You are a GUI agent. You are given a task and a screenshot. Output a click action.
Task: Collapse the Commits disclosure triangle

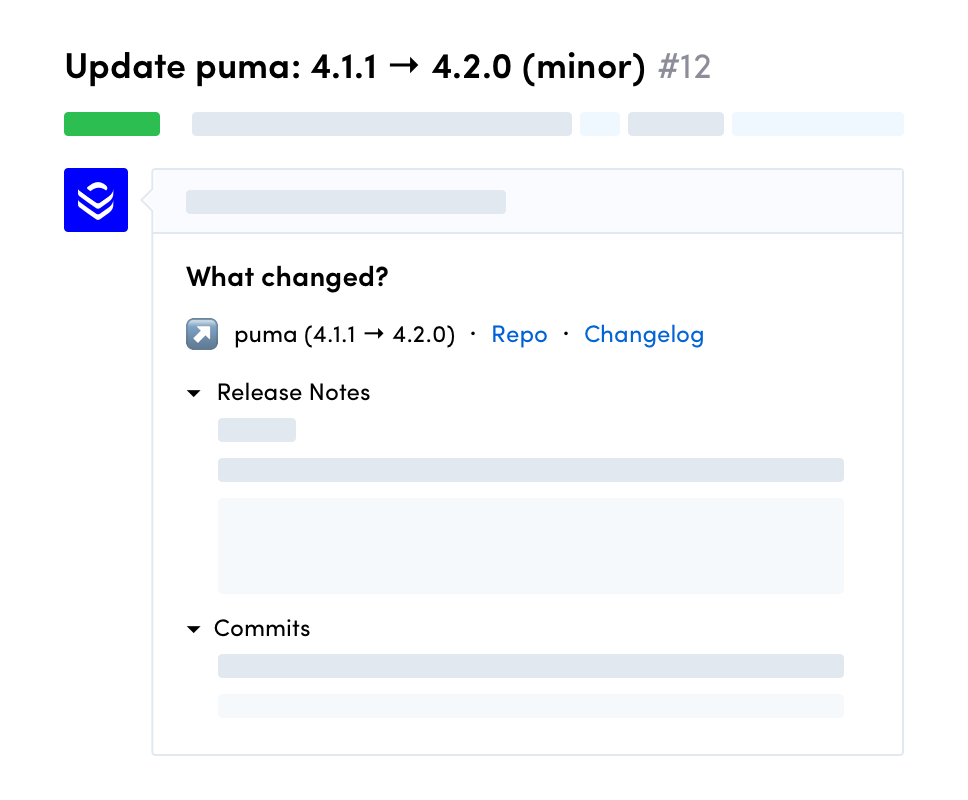[x=194, y=629]
